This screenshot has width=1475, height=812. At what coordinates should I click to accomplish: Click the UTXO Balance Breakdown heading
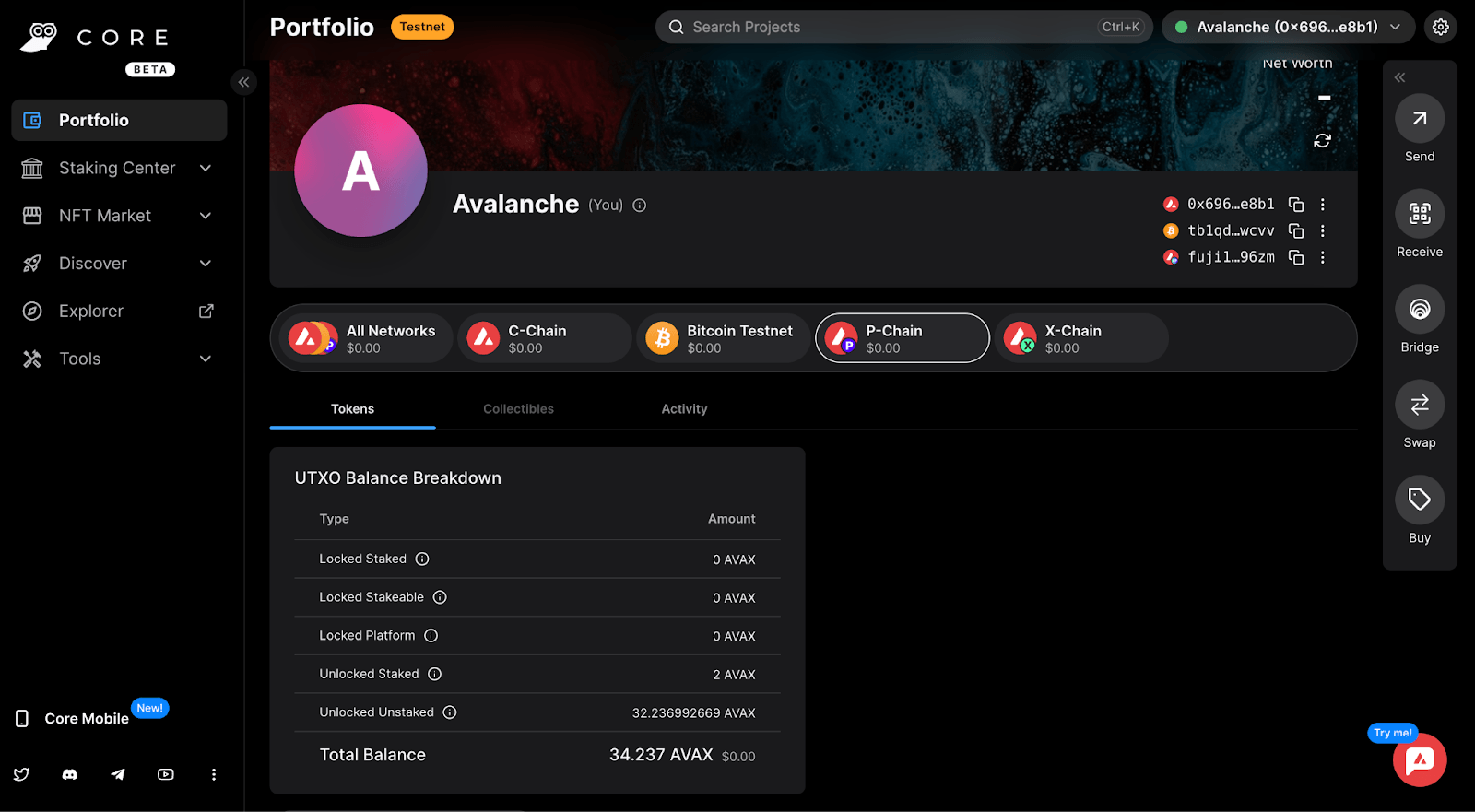[398, 478]
